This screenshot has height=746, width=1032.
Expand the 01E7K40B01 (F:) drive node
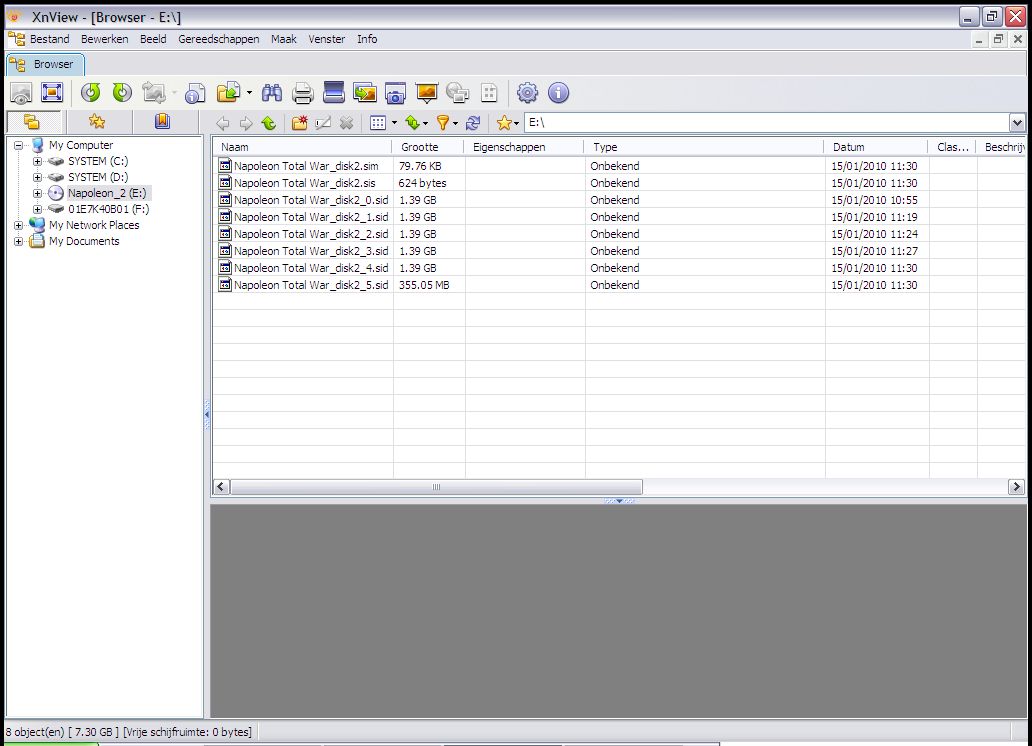click(38, 209)
